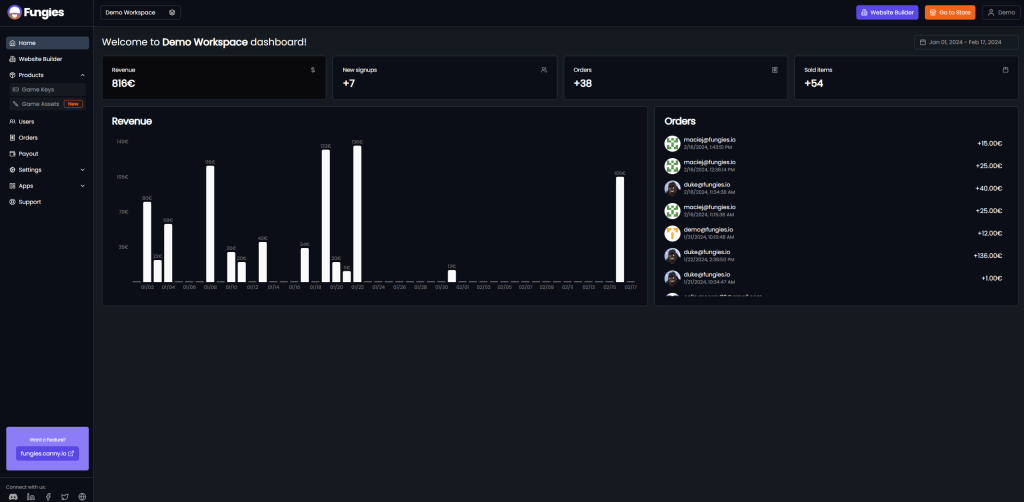This screenshot has height=502, width=1024.
Task: Expand the Apps section chevron
Action: coord(82,186)
